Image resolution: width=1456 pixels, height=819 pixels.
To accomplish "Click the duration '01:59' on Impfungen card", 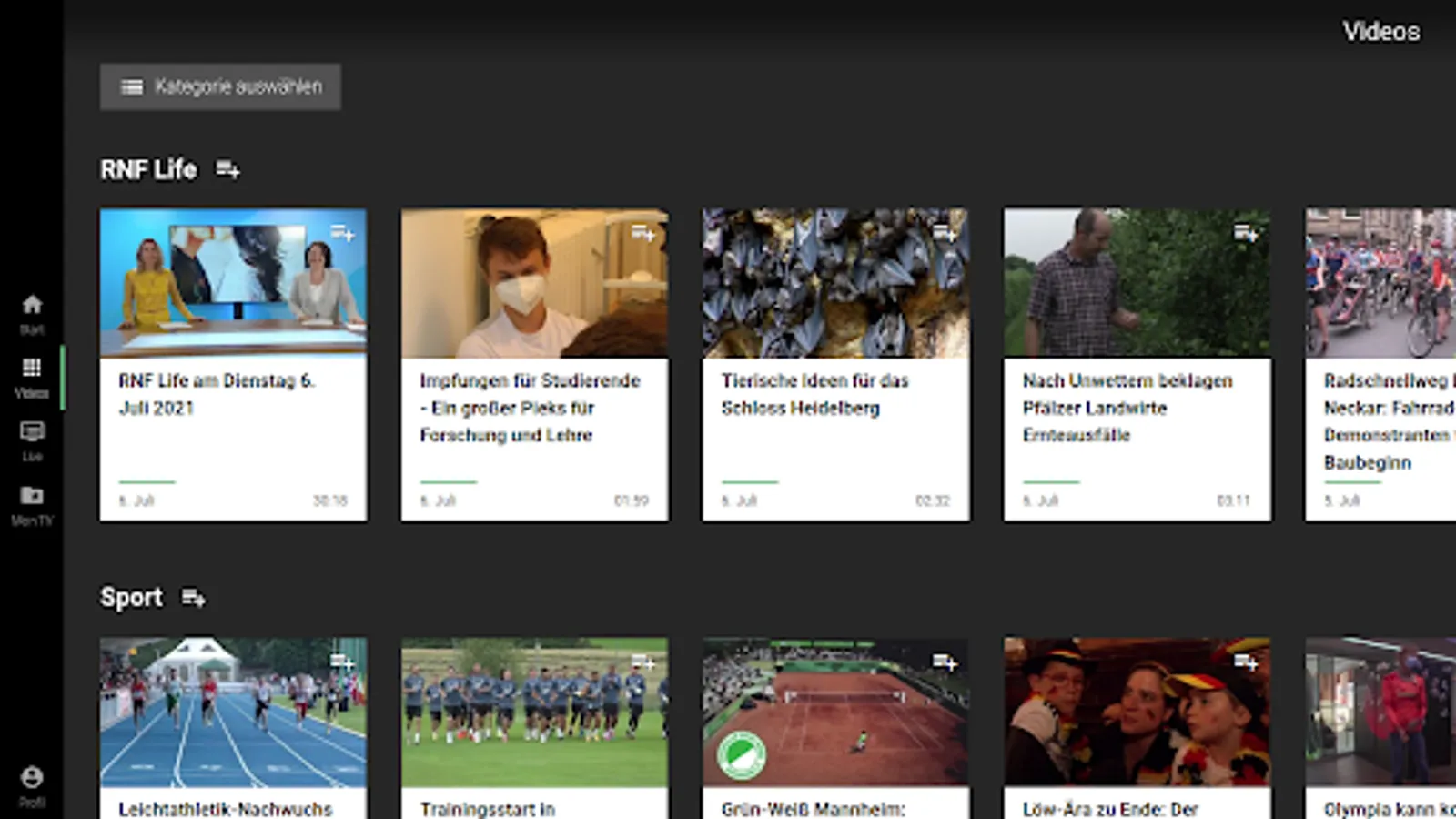I will tap(632, 500).
